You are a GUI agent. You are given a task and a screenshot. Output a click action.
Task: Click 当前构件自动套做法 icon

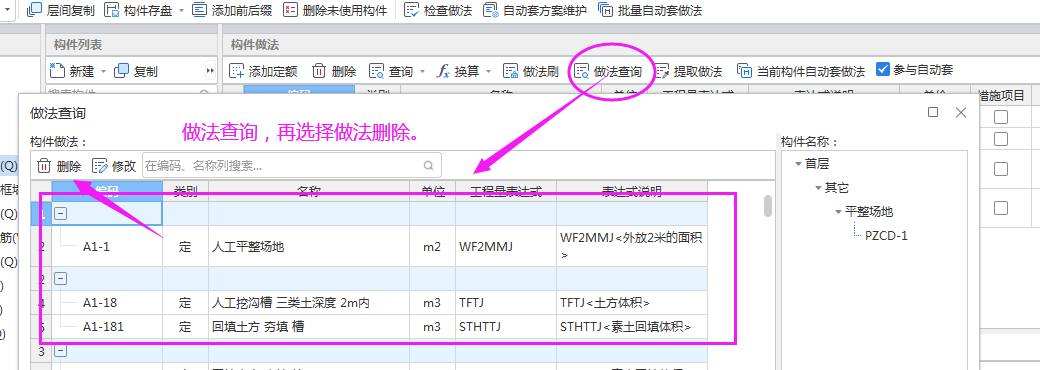point(746,71)
